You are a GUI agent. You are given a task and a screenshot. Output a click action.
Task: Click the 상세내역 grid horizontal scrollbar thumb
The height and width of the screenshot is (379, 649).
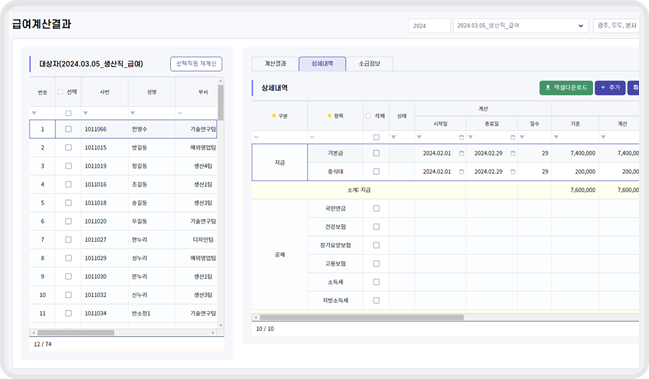pos(362,317)
